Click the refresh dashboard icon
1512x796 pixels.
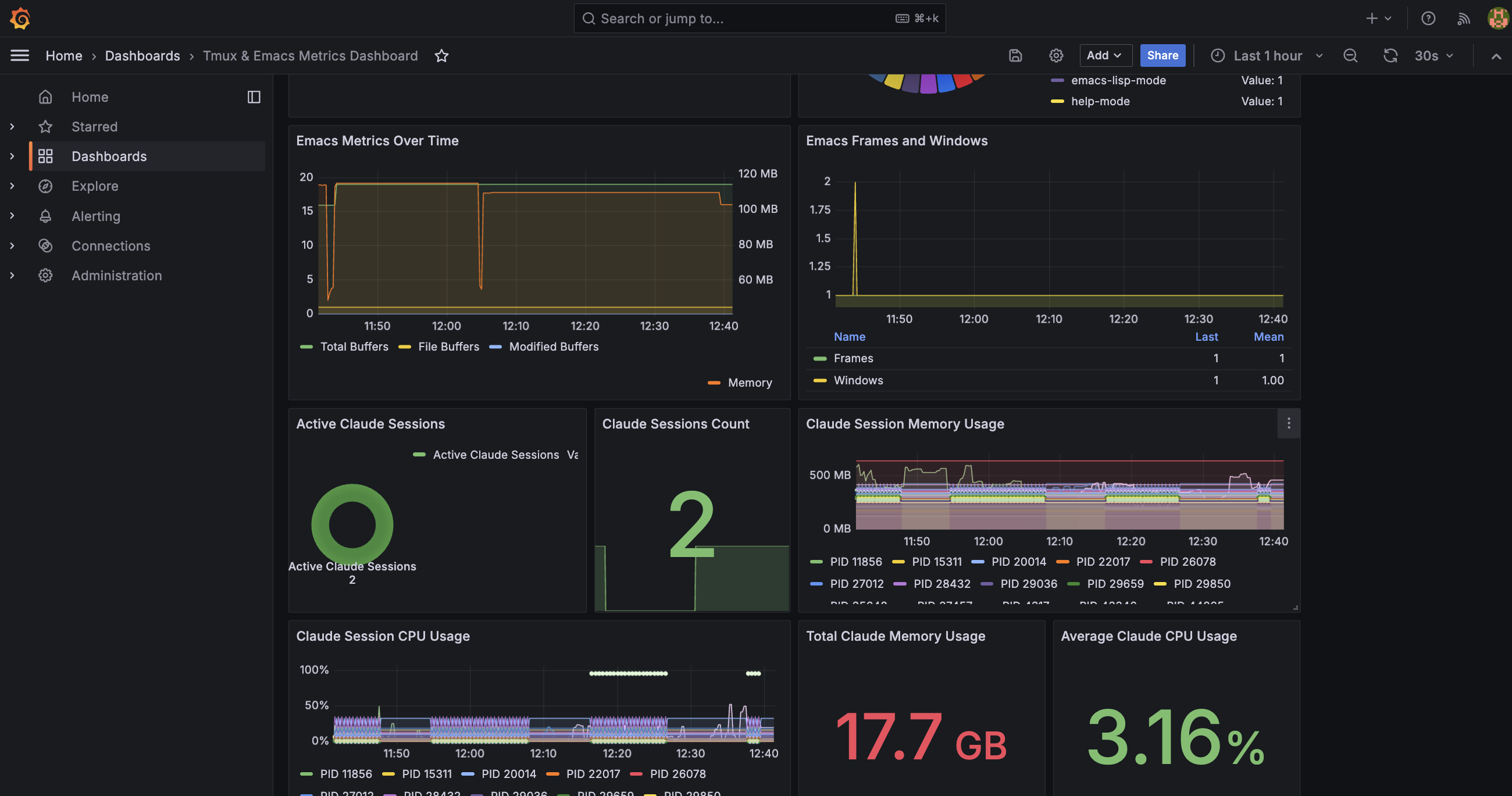(1390, 56)
